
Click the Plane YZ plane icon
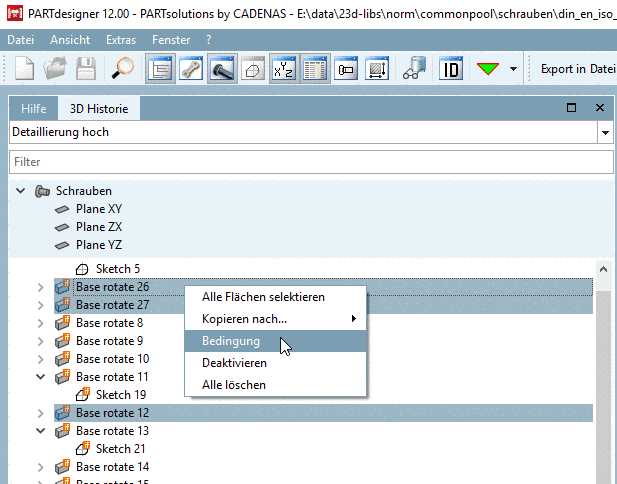[62, 246]
